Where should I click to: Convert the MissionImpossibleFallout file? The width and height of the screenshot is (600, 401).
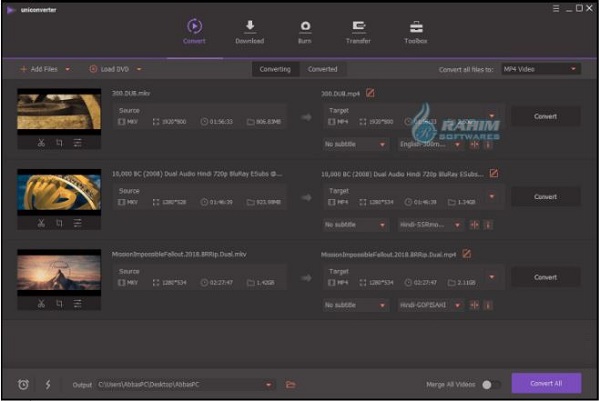(x=546, y=277)
